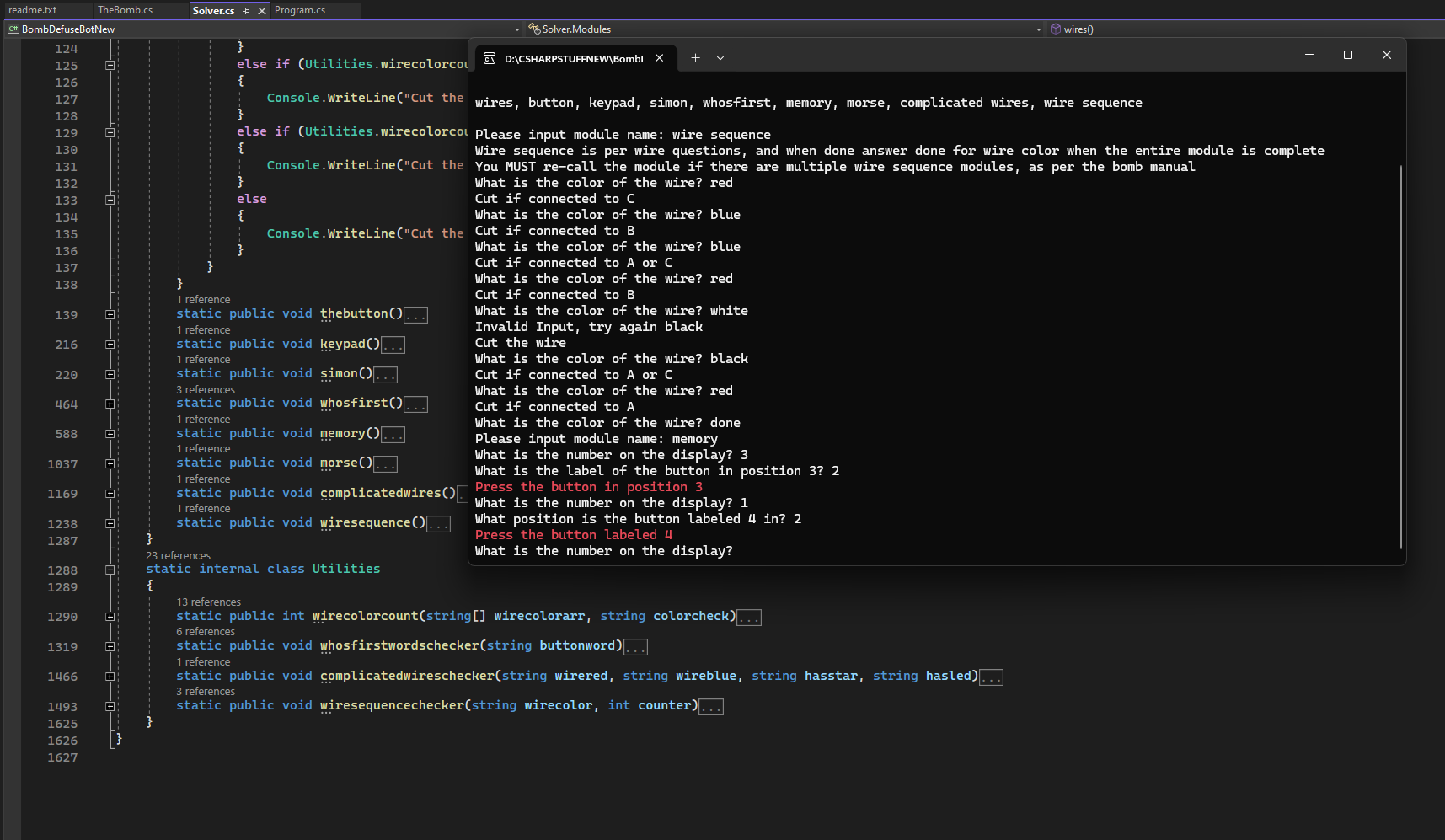
Task: Switch to the readme.txt tab
Action: tap(33, 10)
